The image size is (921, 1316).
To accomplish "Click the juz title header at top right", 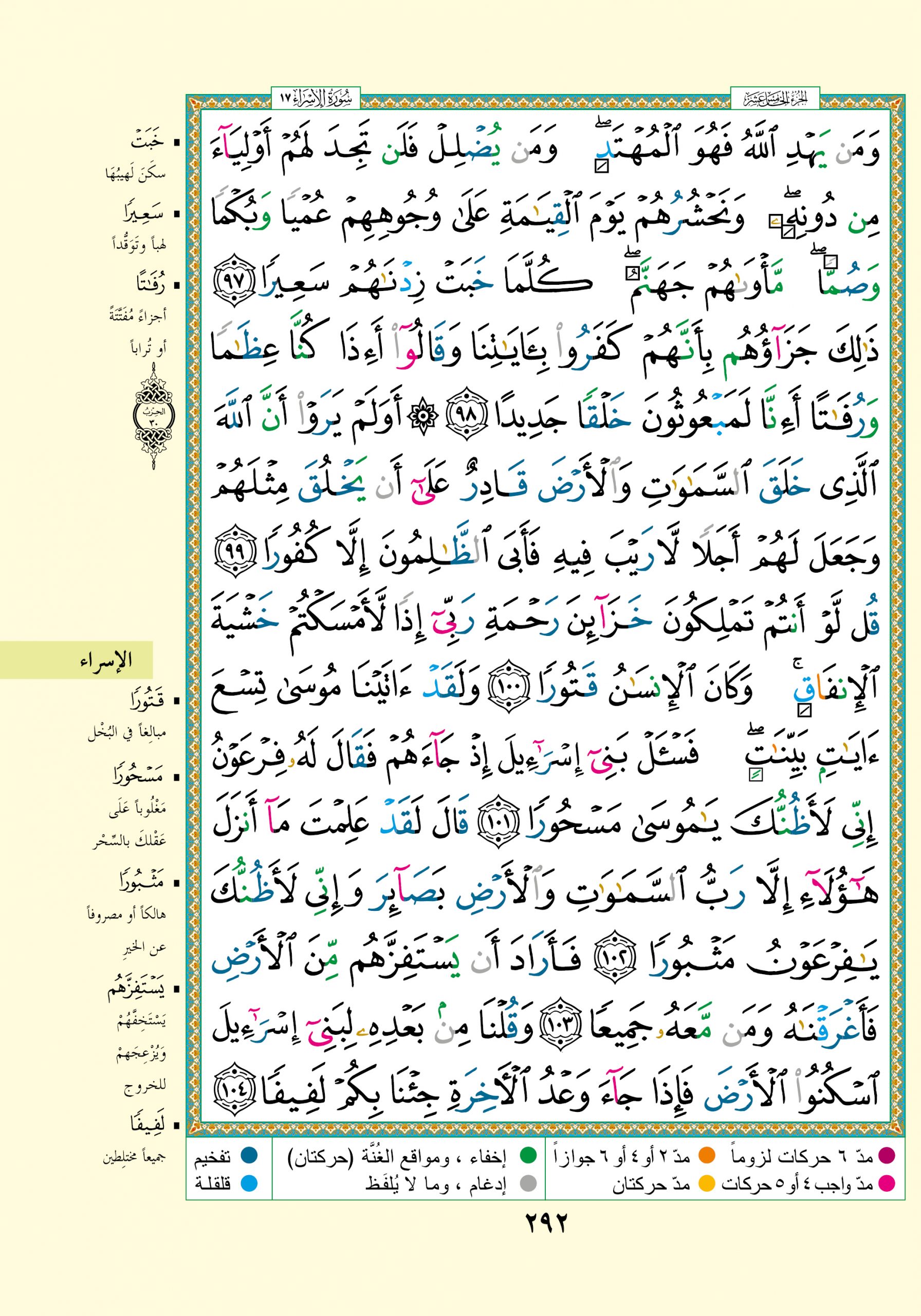I will 775,99.
